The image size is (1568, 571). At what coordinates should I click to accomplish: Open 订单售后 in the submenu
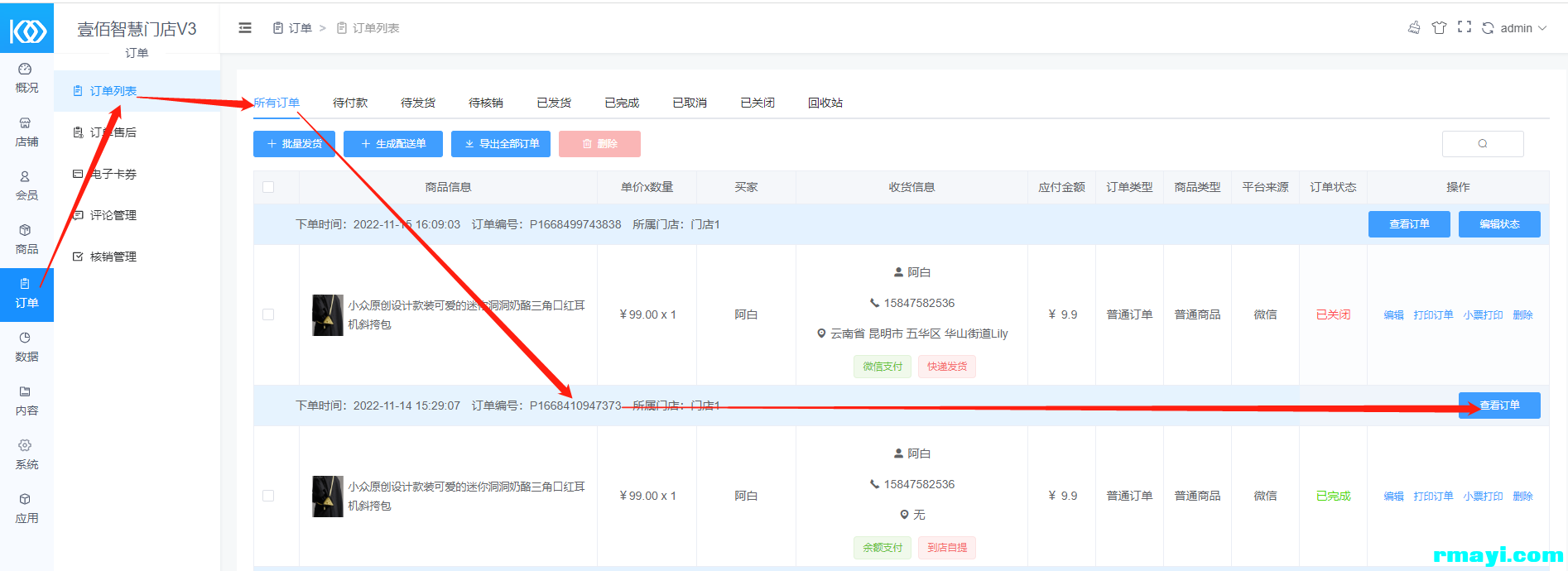[113, 132]
